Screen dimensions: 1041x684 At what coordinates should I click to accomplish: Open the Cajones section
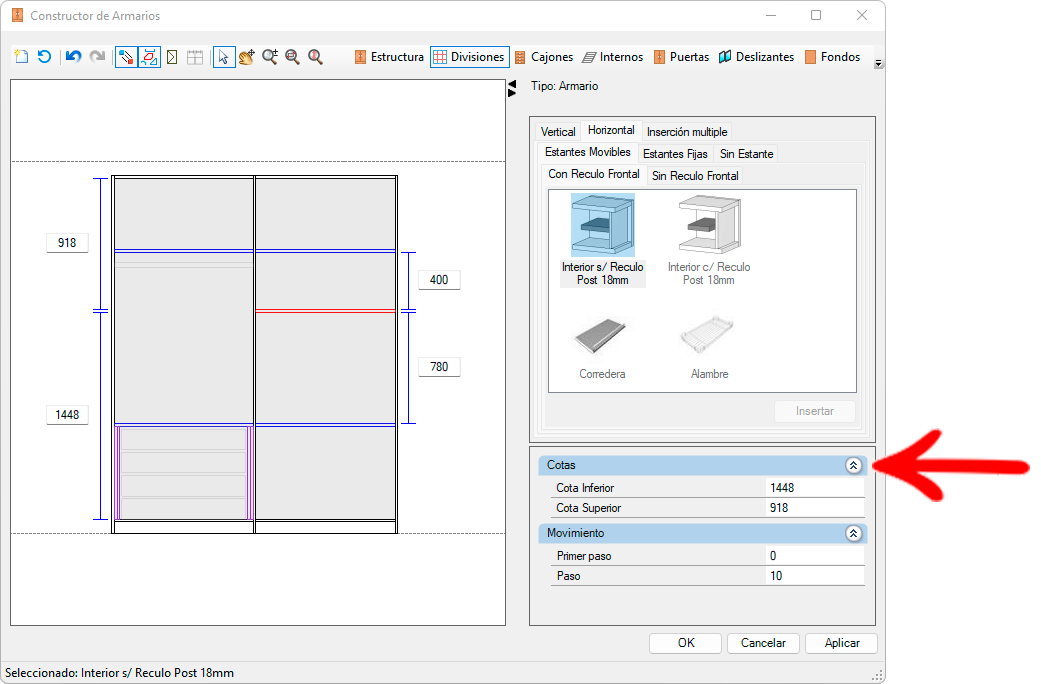pos(544,57)
